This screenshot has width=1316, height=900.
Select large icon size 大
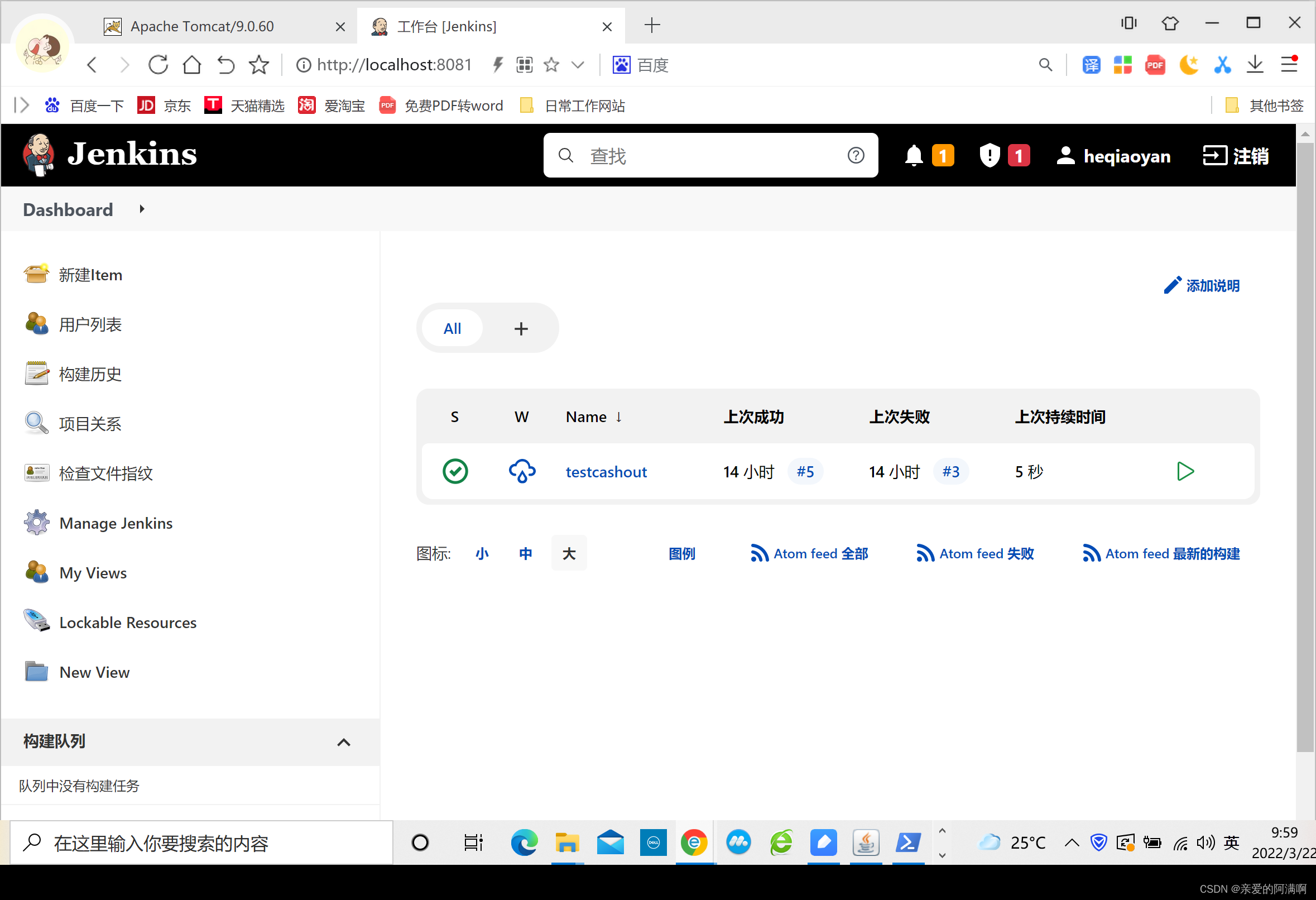click(569, 553)
